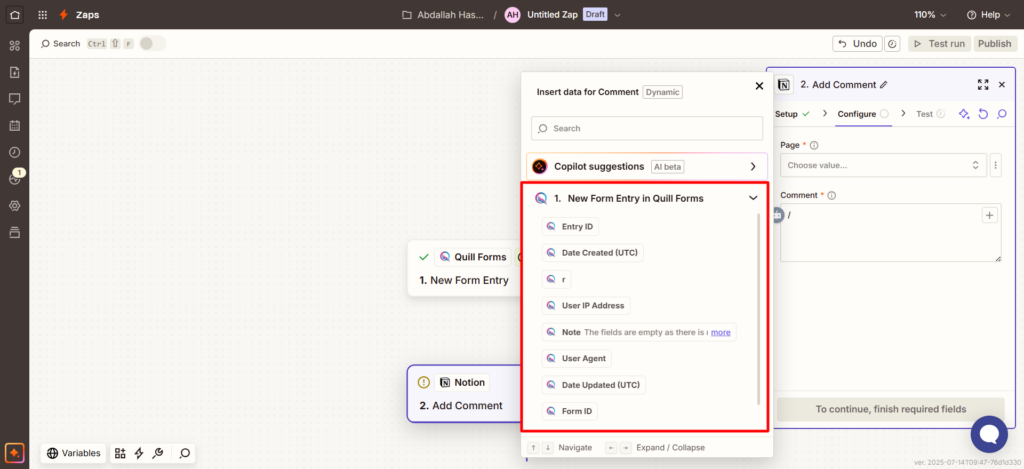Click the Untitled Zap title
Viewport: 1024px width, 469px height.
pyautogui.click(x=552, y=15)
